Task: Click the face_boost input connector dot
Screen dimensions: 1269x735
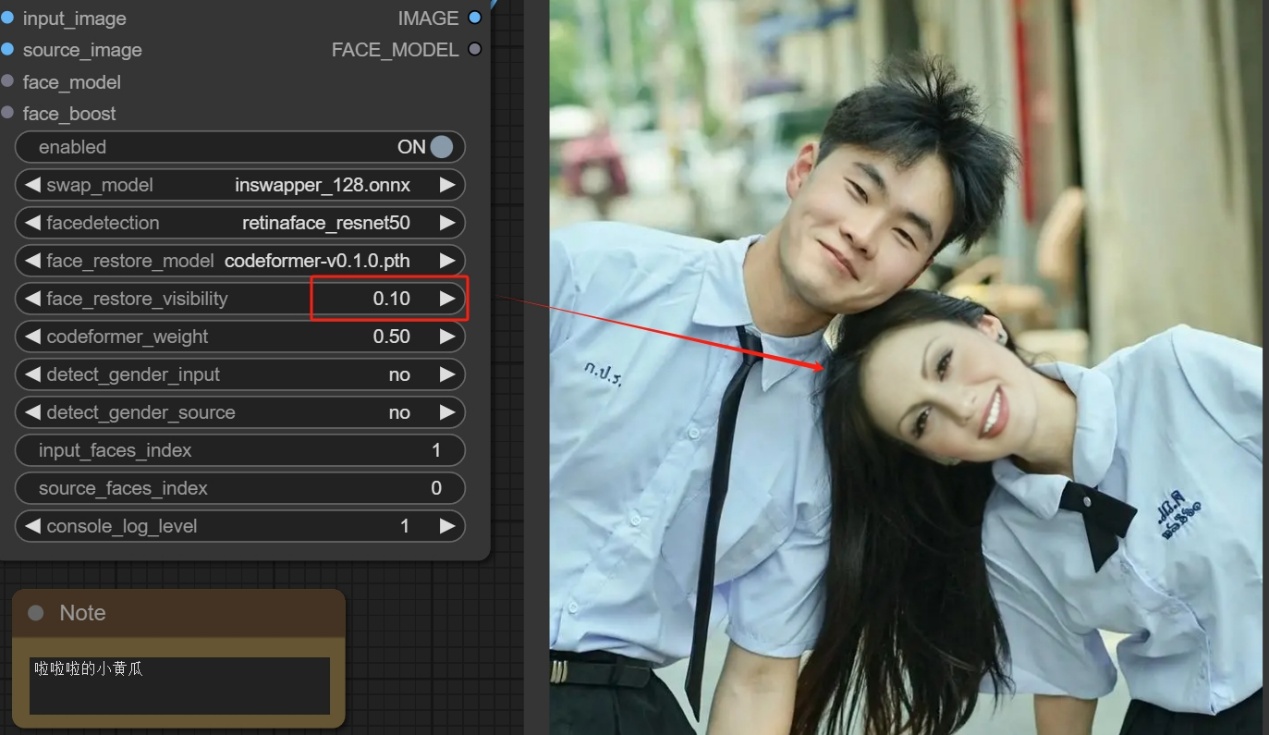Action: 8,114
